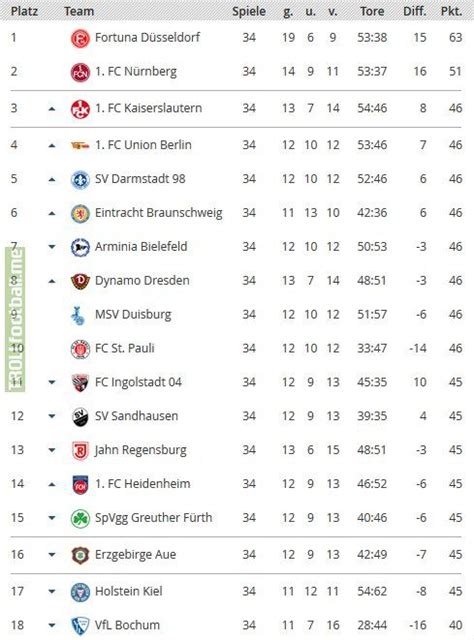Click the Union Berlin team logo
Screen dimensions: 474x640
pos(80,145)
